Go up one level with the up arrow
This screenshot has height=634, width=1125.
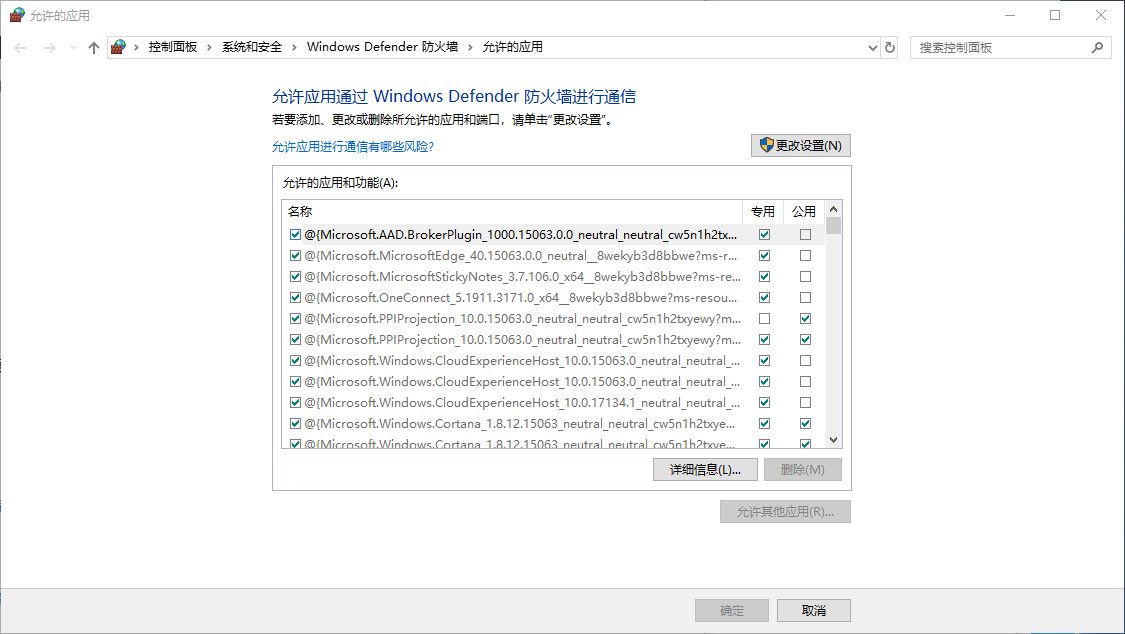point(93,48)
